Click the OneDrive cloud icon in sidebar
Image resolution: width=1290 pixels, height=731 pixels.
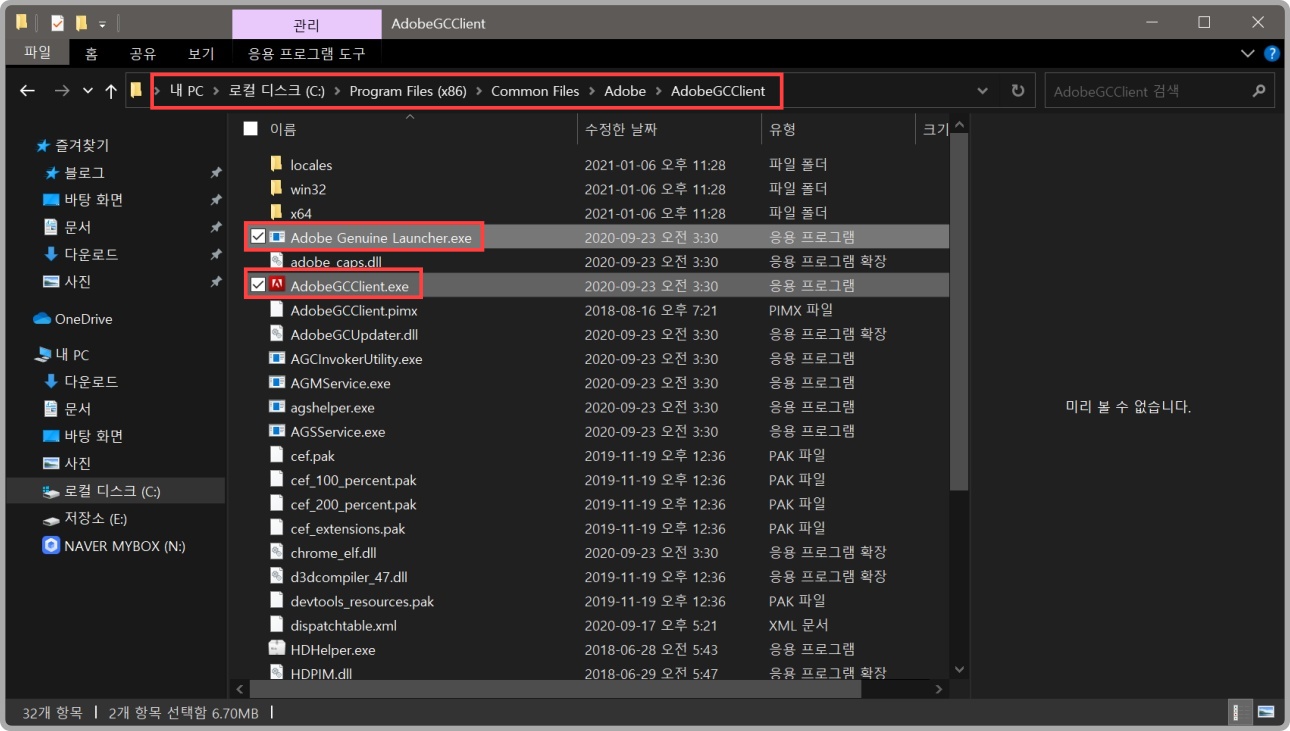pyautogui.click(x=42, y=319)
